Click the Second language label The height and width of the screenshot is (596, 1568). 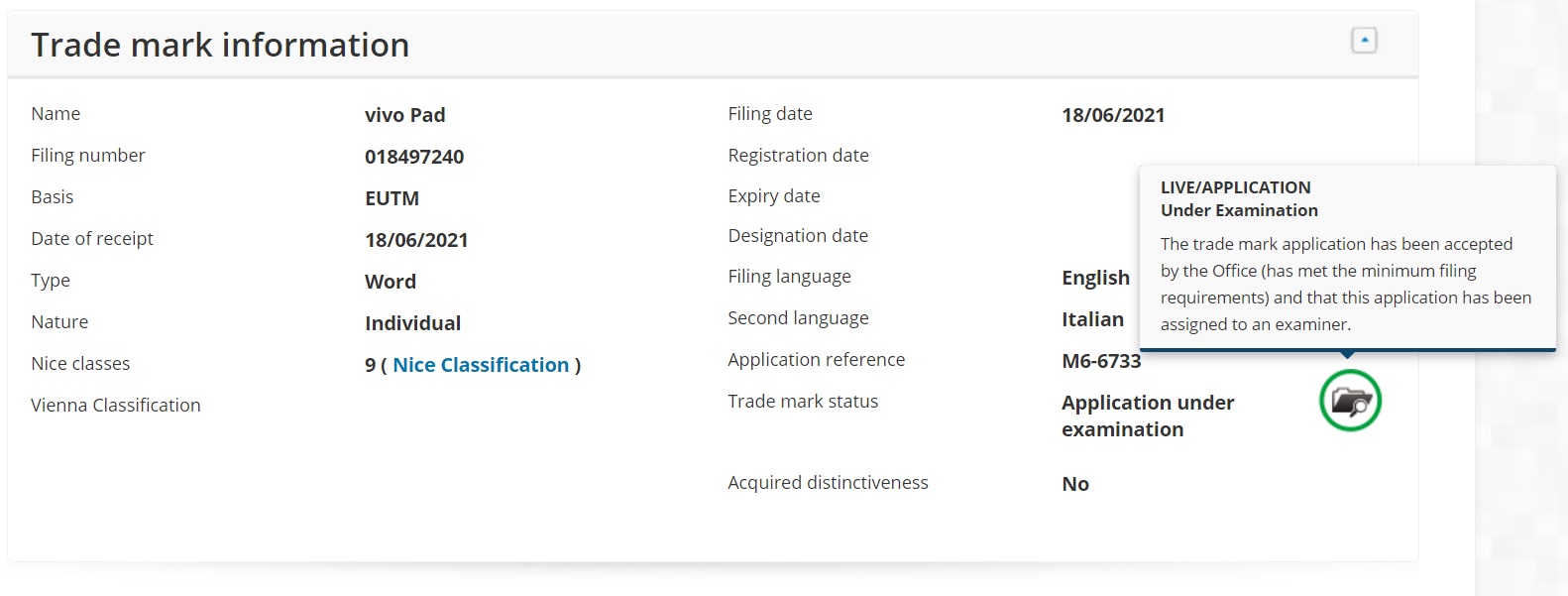(798, 317)
